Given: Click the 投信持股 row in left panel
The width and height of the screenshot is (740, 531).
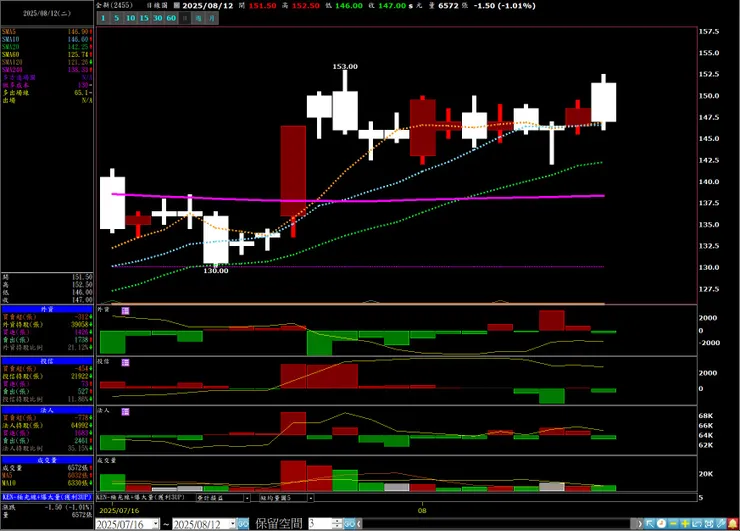Looking at the screenshot, I should pos(47,376).
